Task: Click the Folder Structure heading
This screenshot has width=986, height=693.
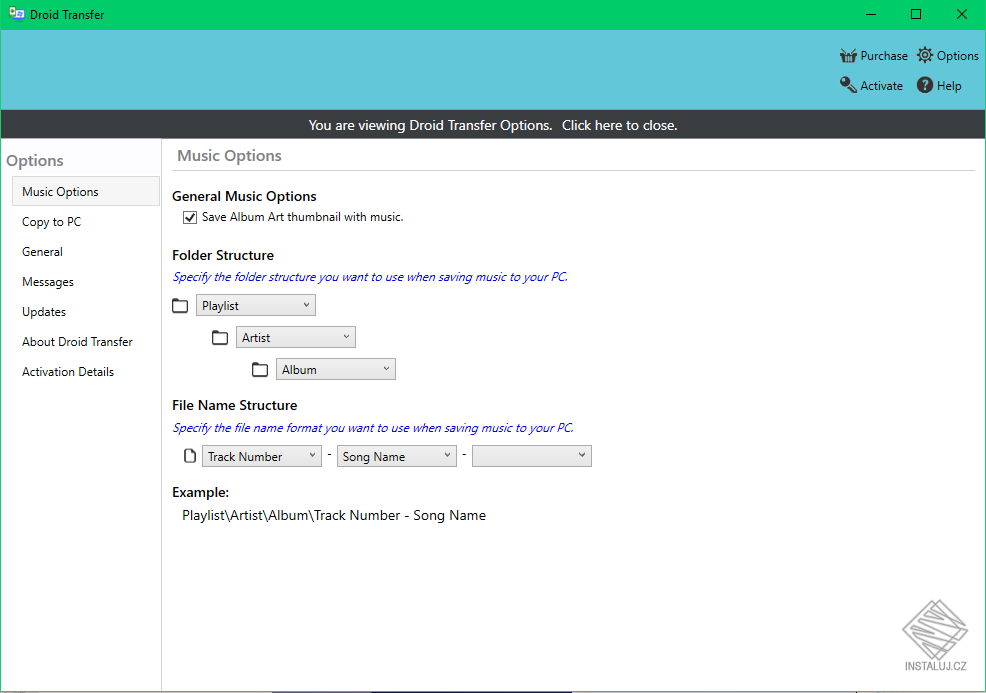Action: (x=223, y=255)
